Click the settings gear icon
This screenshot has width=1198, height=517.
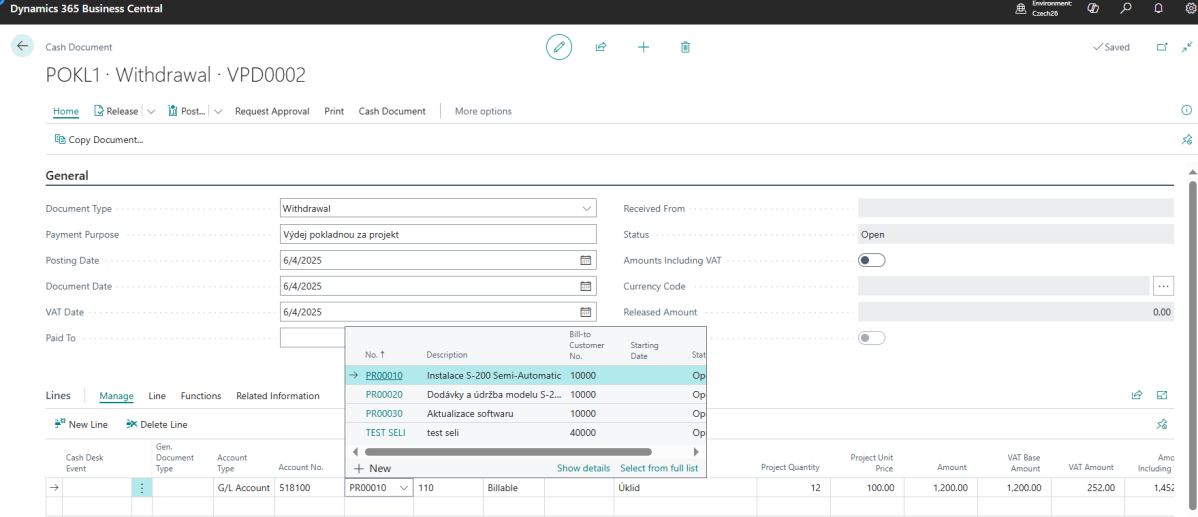point(1189,9)
